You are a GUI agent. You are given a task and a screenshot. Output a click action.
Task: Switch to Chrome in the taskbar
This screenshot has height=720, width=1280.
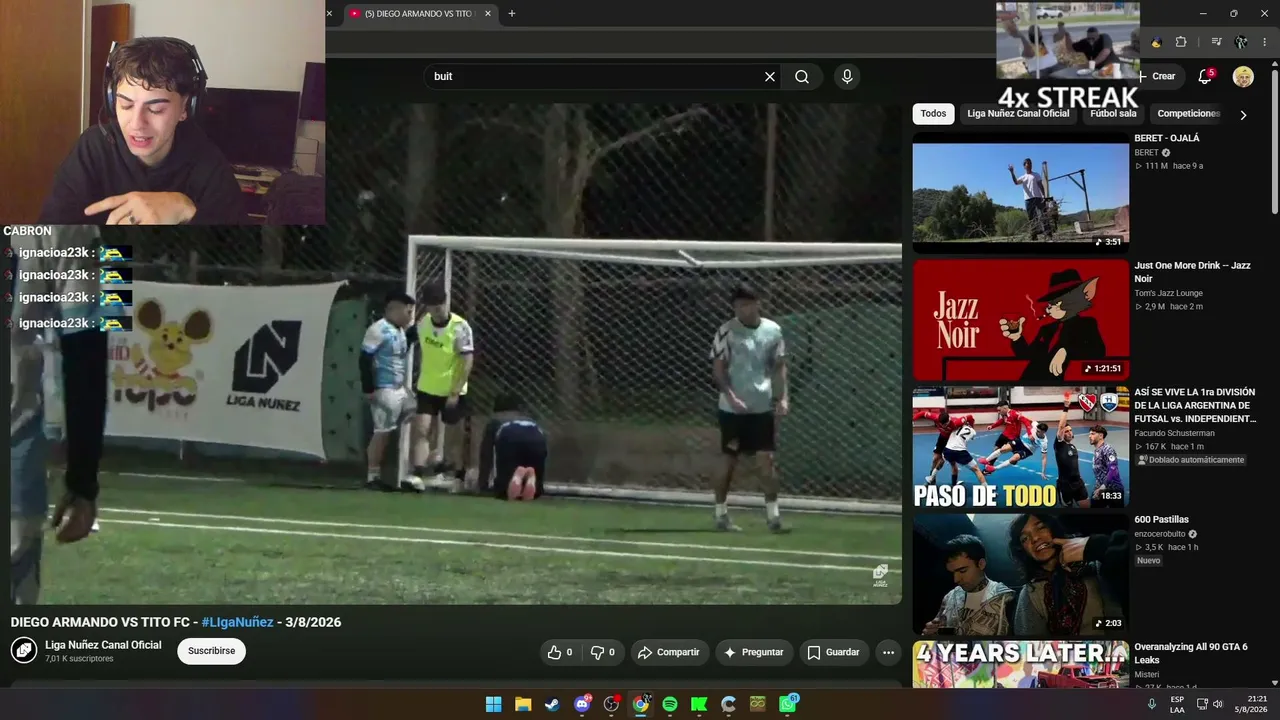click(641, 704)
